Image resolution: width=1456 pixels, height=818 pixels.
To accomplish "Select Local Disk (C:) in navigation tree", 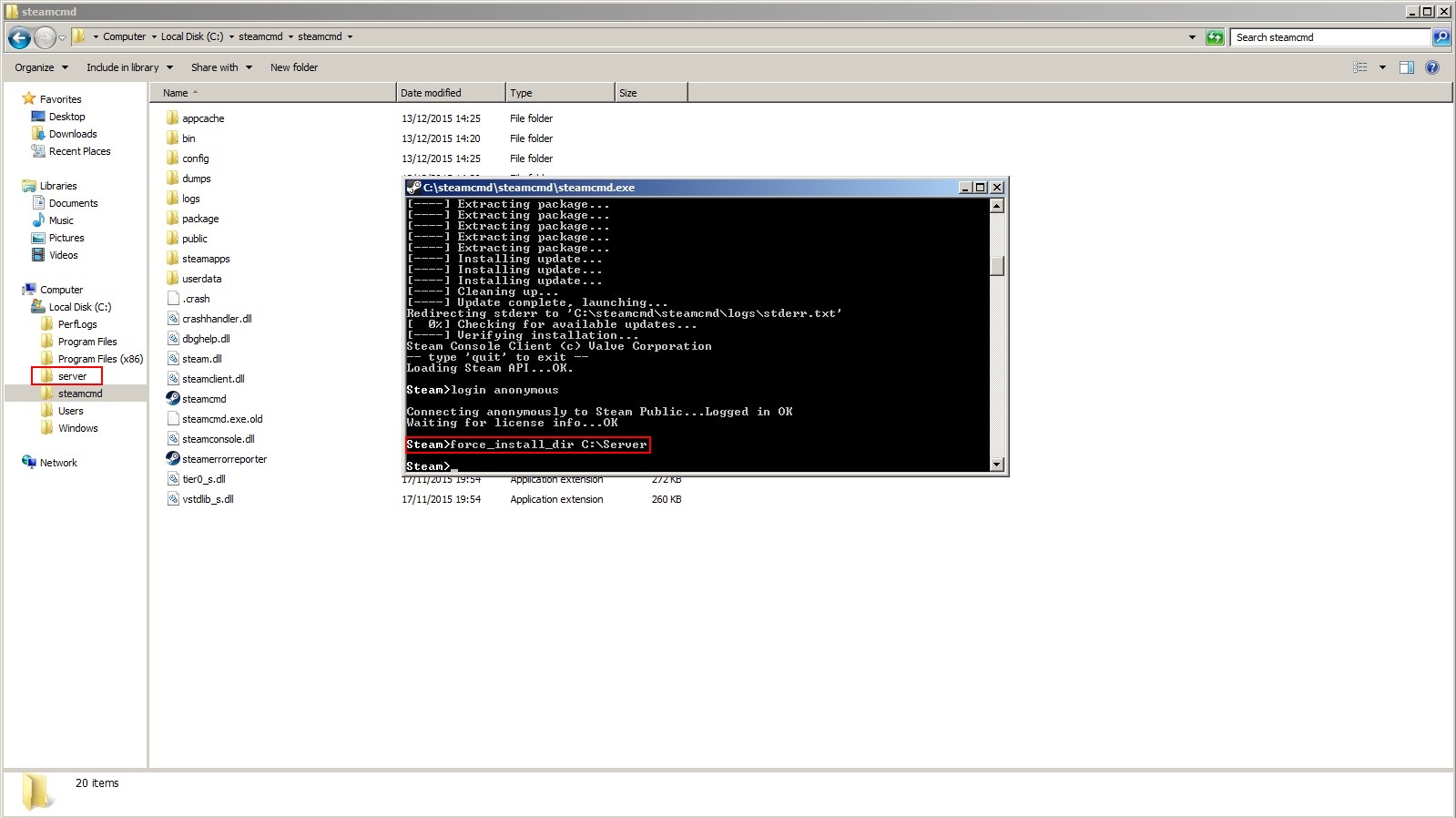I will [80, 307].
